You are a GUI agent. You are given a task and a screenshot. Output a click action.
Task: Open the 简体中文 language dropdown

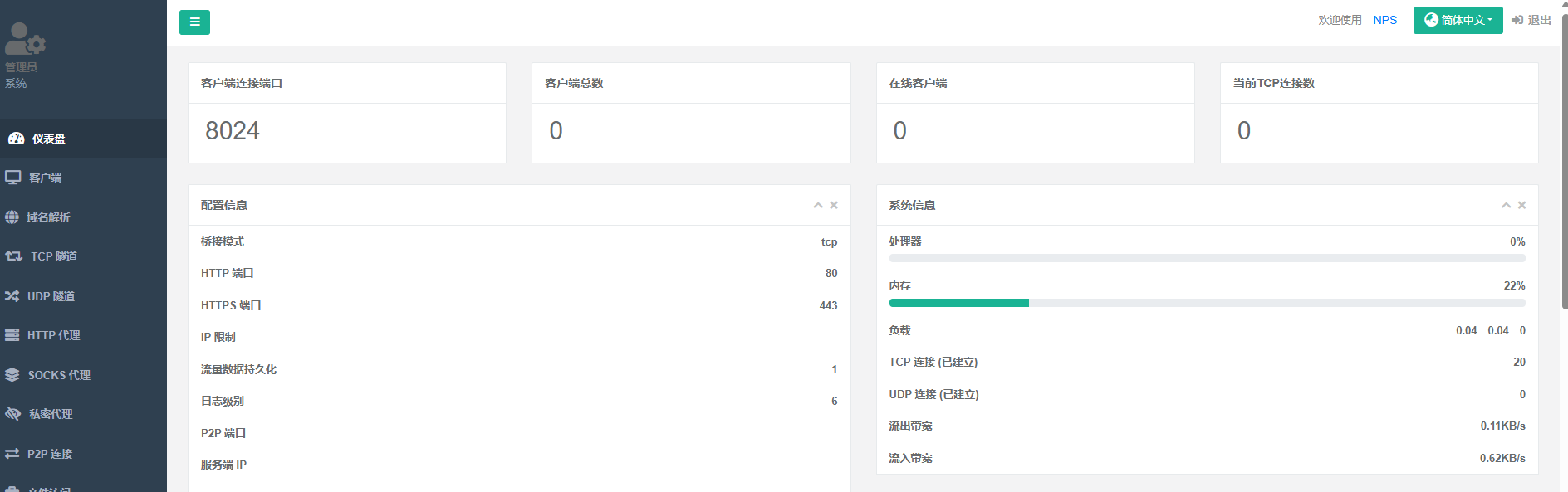[x=1458, y=20]
